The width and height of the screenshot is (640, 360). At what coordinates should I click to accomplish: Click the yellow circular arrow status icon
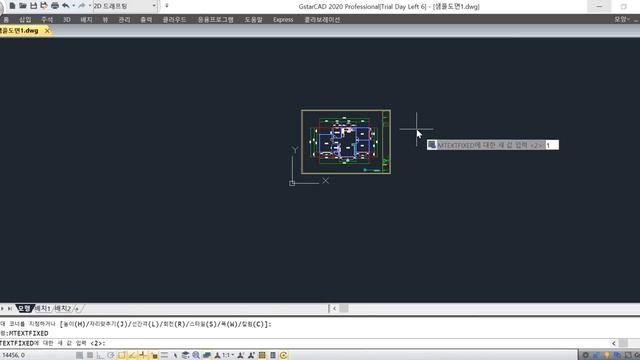click(x=284, y=355)
